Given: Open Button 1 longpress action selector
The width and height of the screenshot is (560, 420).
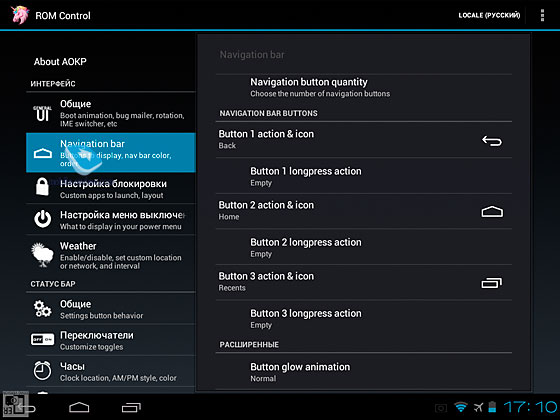Looking at the screenshot, I should pos(364,176).
